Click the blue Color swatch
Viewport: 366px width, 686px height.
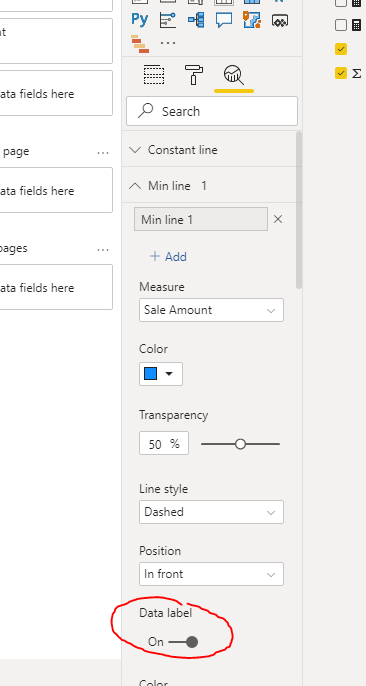(150, 374)
